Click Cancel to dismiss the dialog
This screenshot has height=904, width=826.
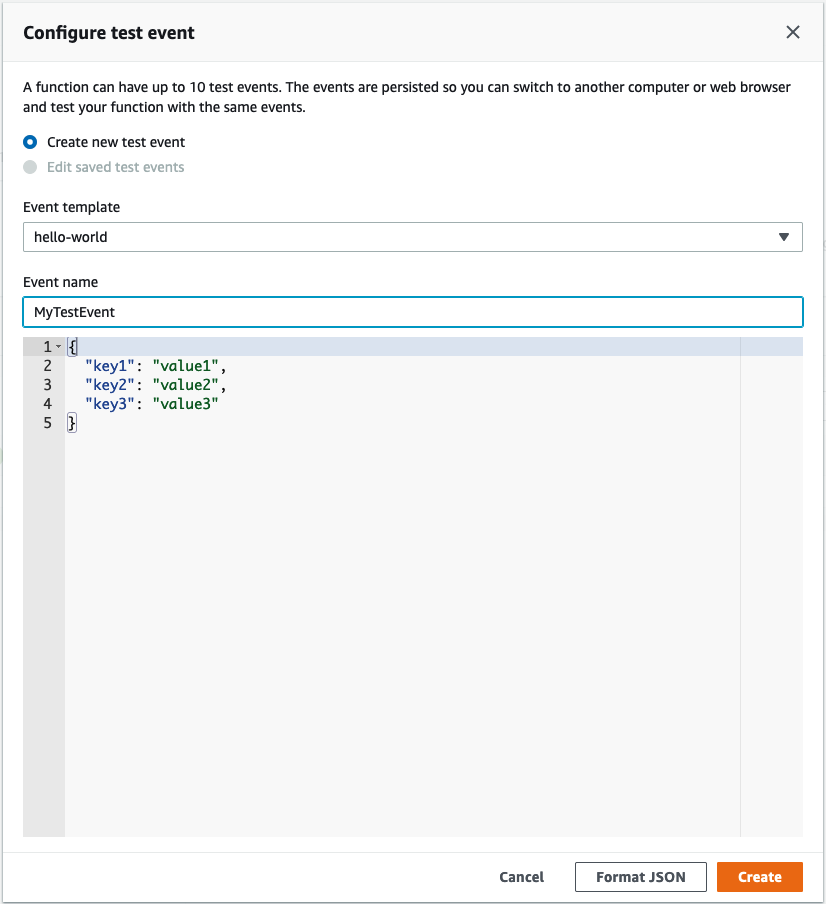click(x=521, y=877)
